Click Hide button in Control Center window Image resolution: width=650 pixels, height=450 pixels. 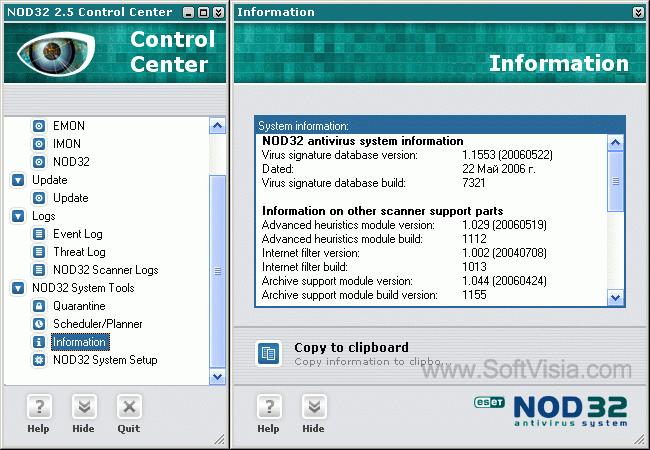(x=84, y=407)
